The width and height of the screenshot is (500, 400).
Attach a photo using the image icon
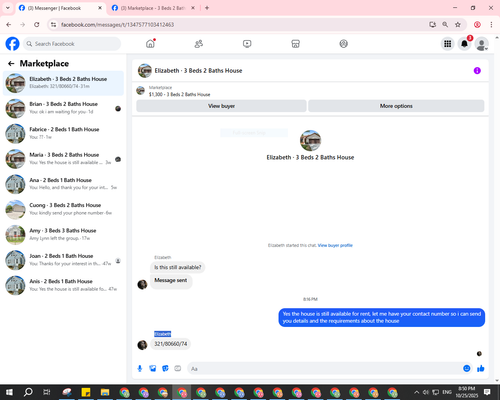click(153, 368)
